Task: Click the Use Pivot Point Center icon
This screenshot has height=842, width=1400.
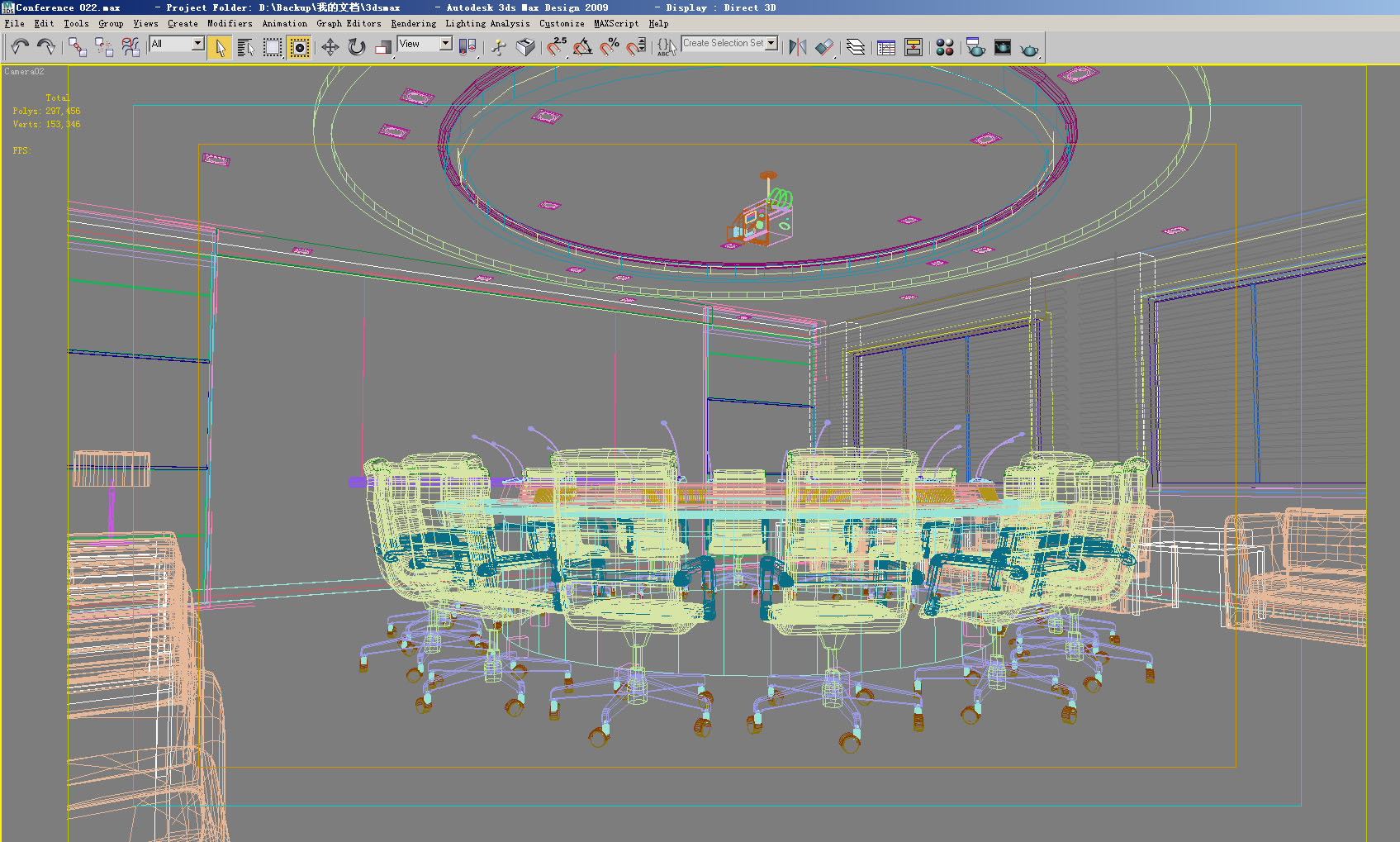Action: click(x=467, y=47)
